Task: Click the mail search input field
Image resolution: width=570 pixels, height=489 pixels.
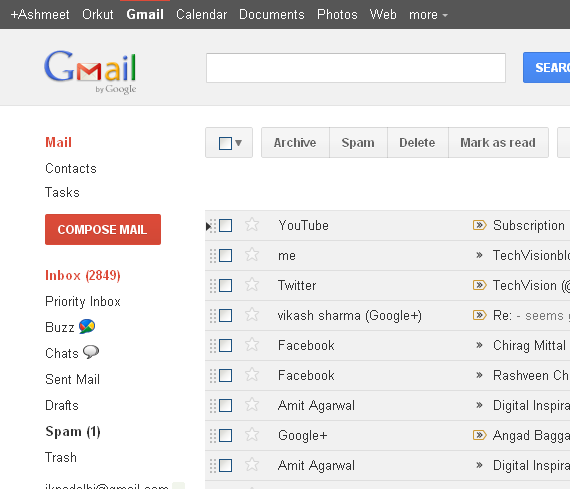Action: 356,68
